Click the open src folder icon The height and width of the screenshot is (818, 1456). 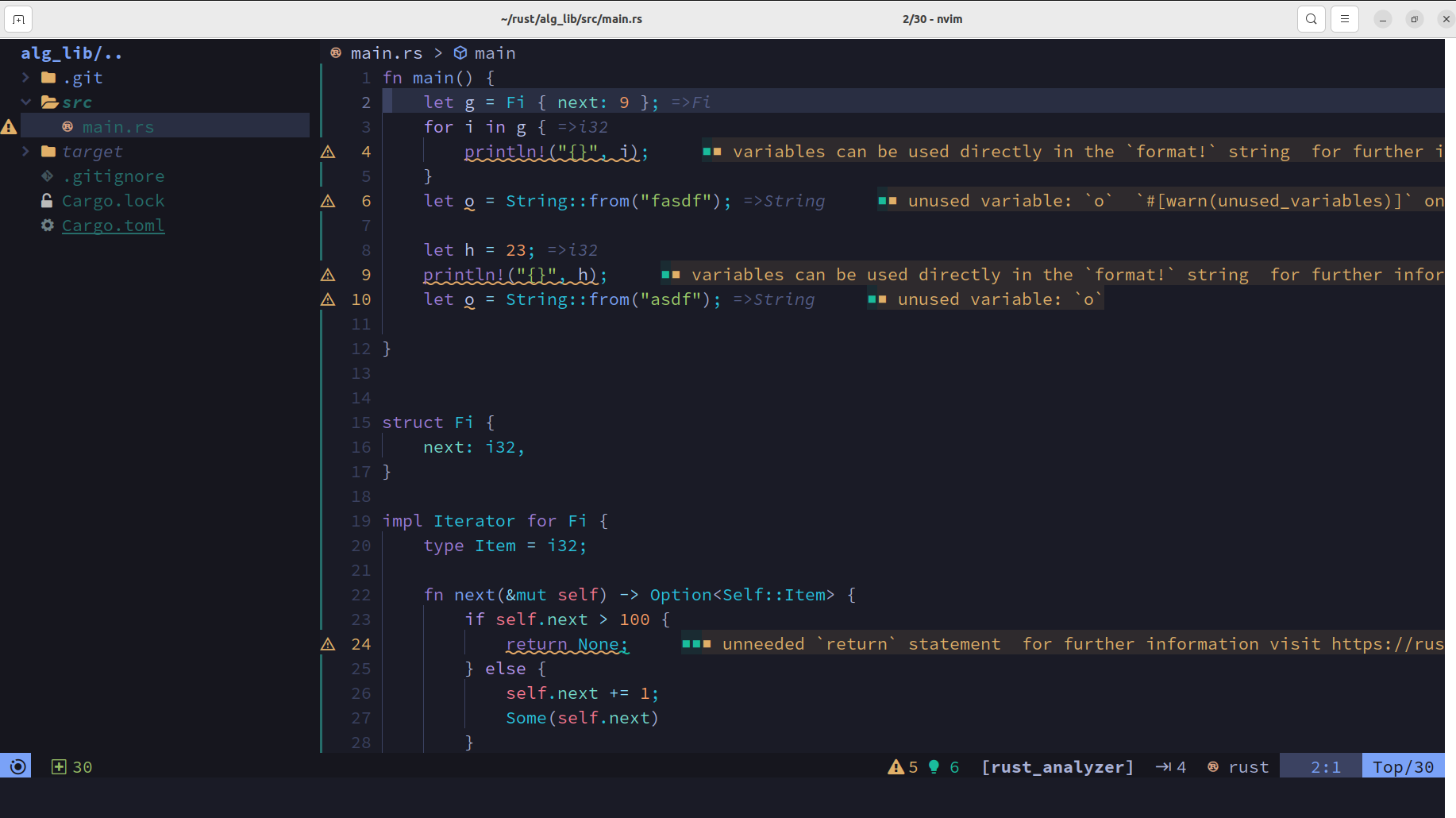coord(50,102)
